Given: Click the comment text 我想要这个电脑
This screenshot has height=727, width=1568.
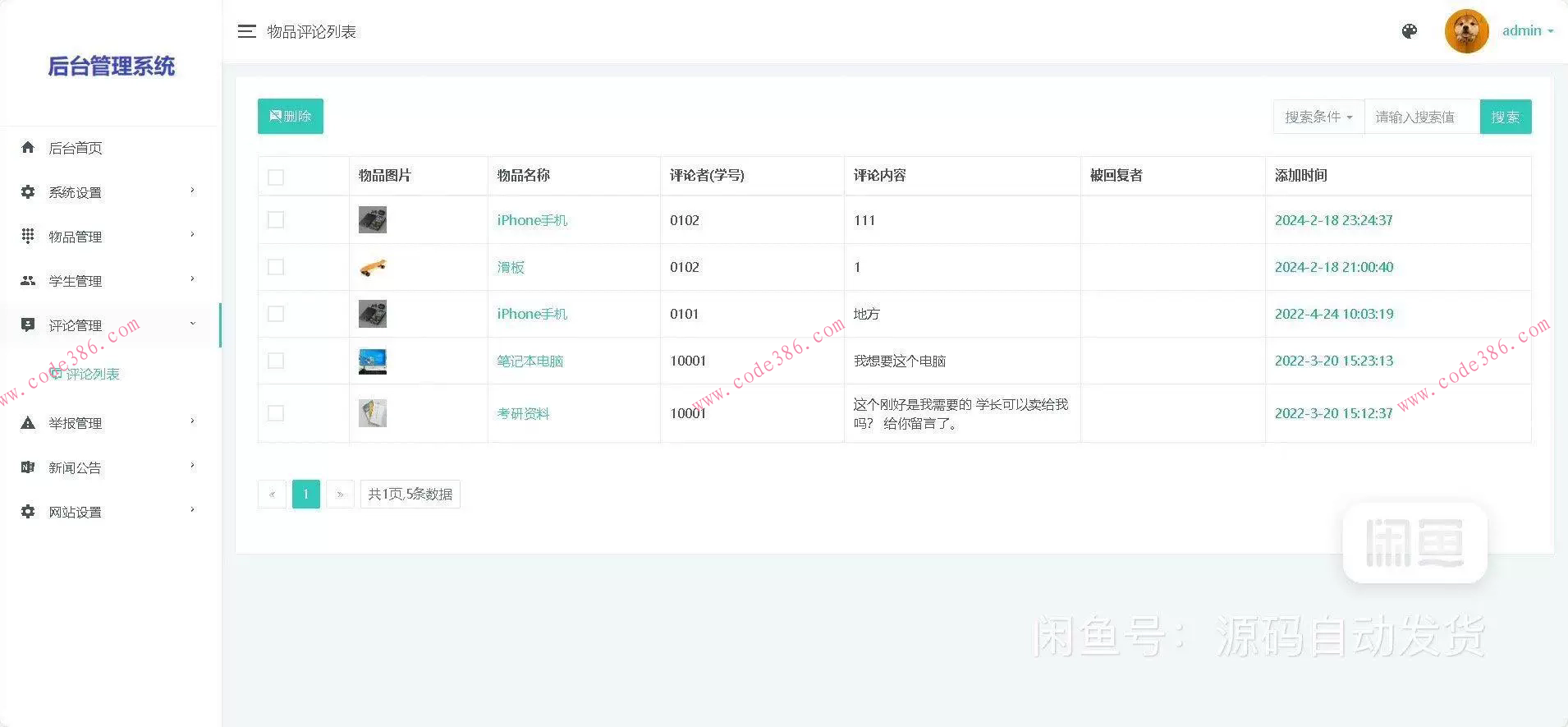Looking at the screenshot, I should 900,361.
